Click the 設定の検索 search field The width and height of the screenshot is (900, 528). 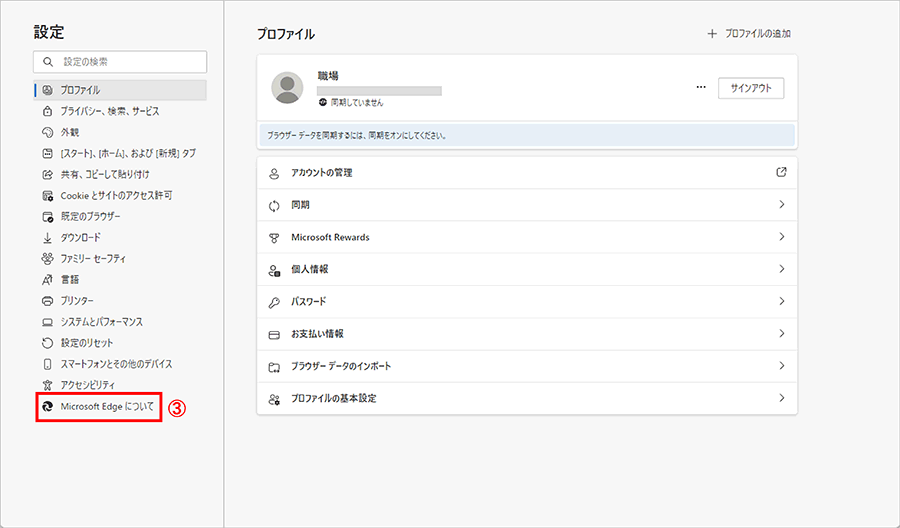tap(120, 62)
